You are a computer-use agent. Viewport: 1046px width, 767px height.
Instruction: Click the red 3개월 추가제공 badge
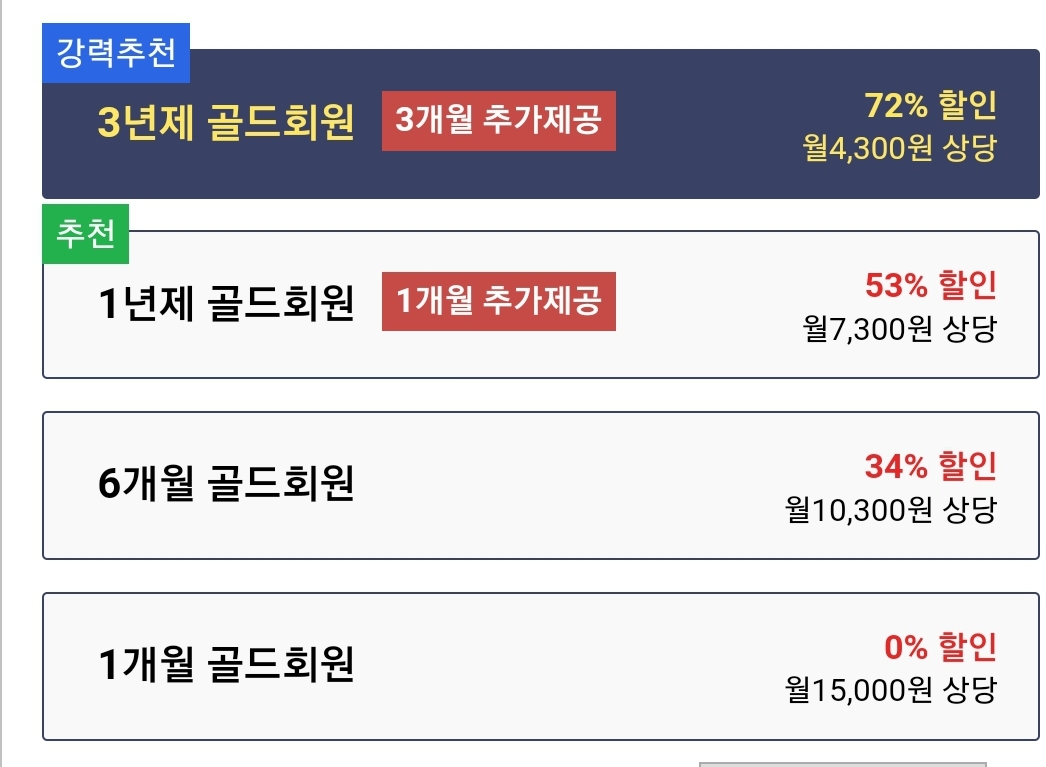[498, 121]
